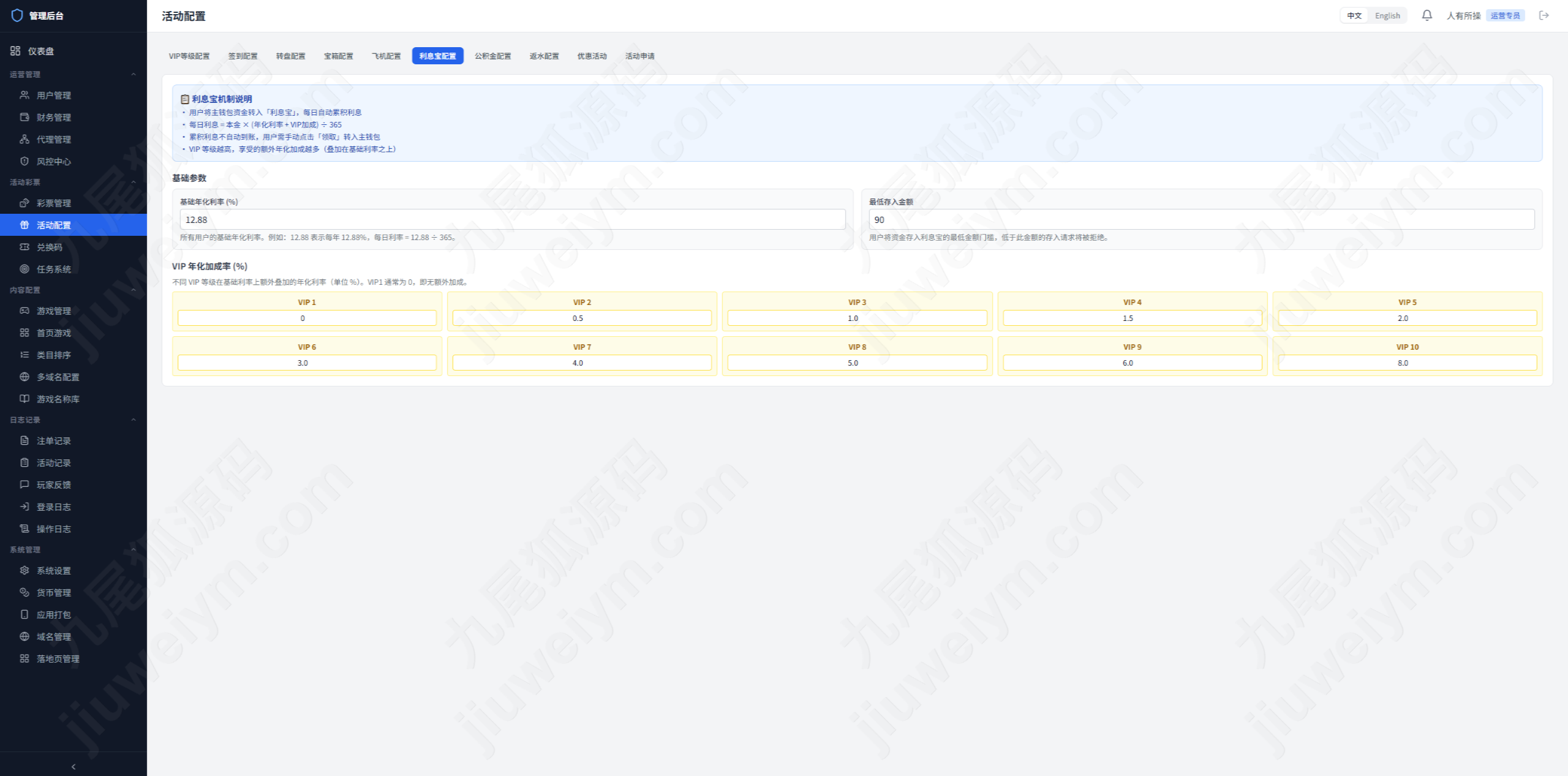The width and height of the screenshot is (1568, 776).
Task: Open 用户管理 user icon in sidebar
Action: pos(24,95)
